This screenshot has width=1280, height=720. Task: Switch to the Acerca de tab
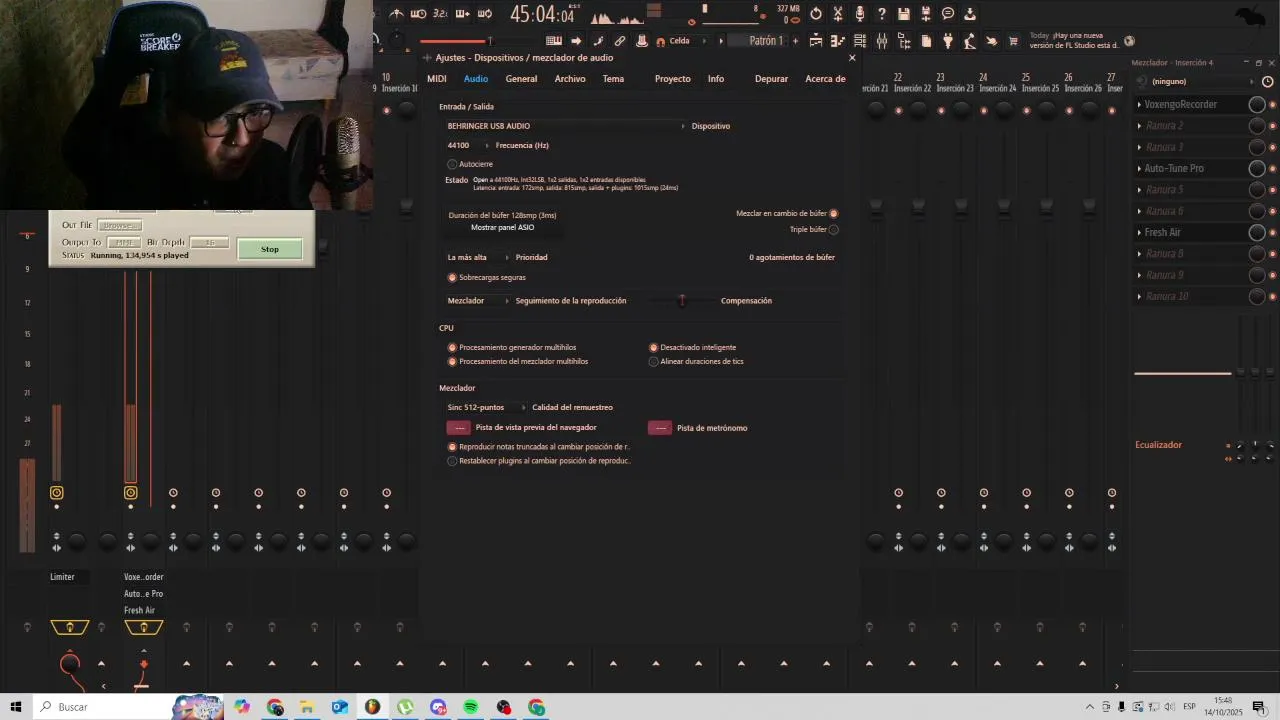(x=825, y=79)
